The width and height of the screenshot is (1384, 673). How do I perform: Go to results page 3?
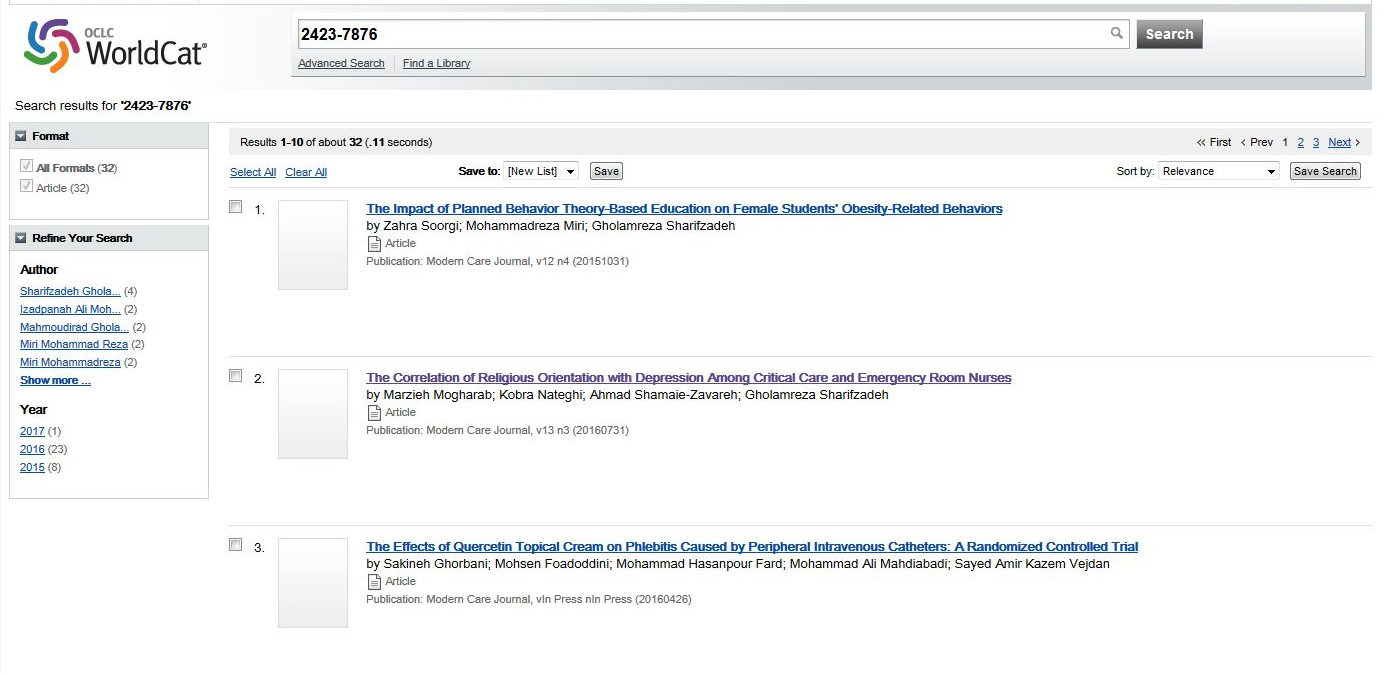click(x=1316, y=142)
